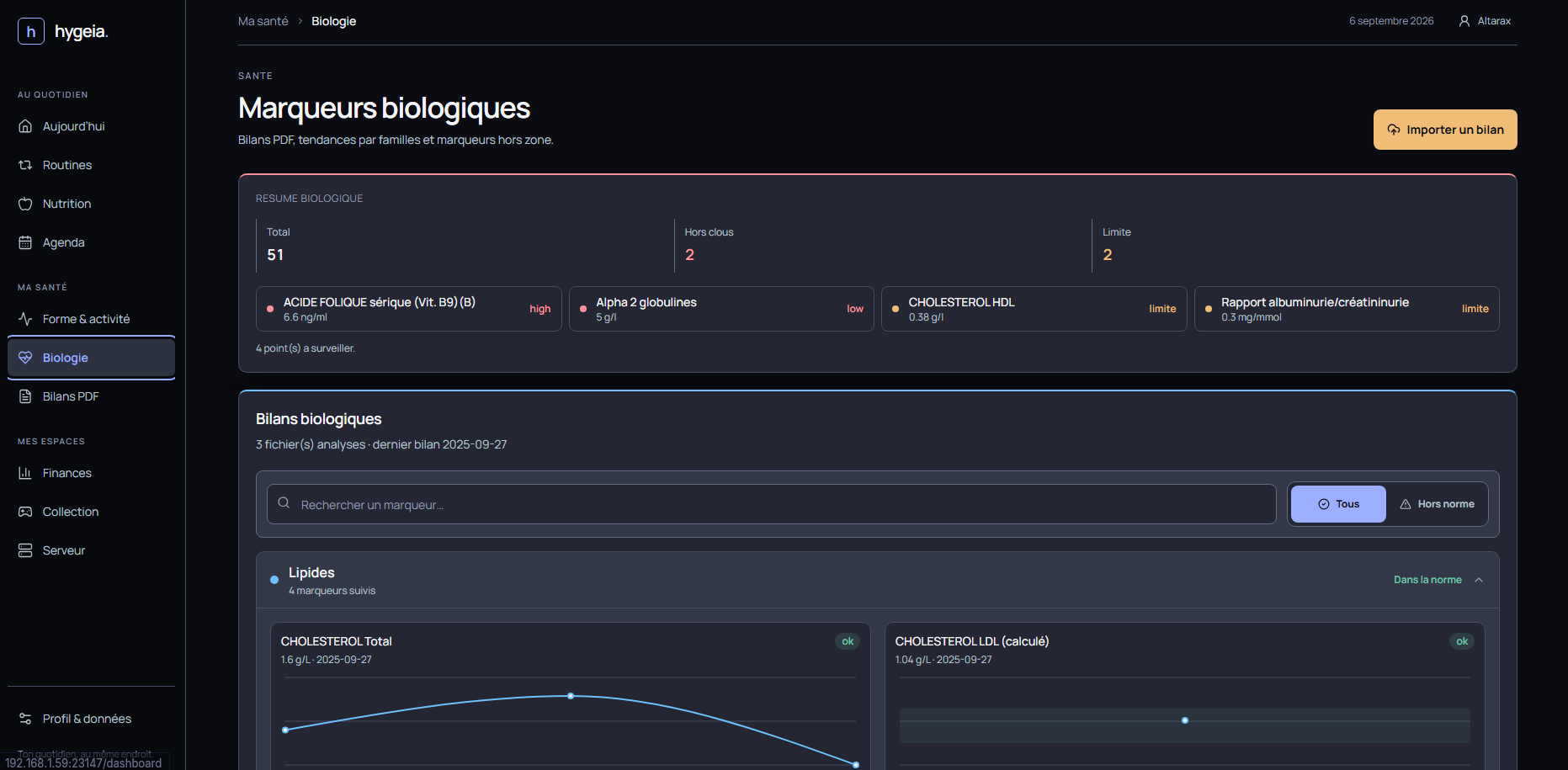
Task: Click the Nutrition apple icon
Action: click(25, 204)
